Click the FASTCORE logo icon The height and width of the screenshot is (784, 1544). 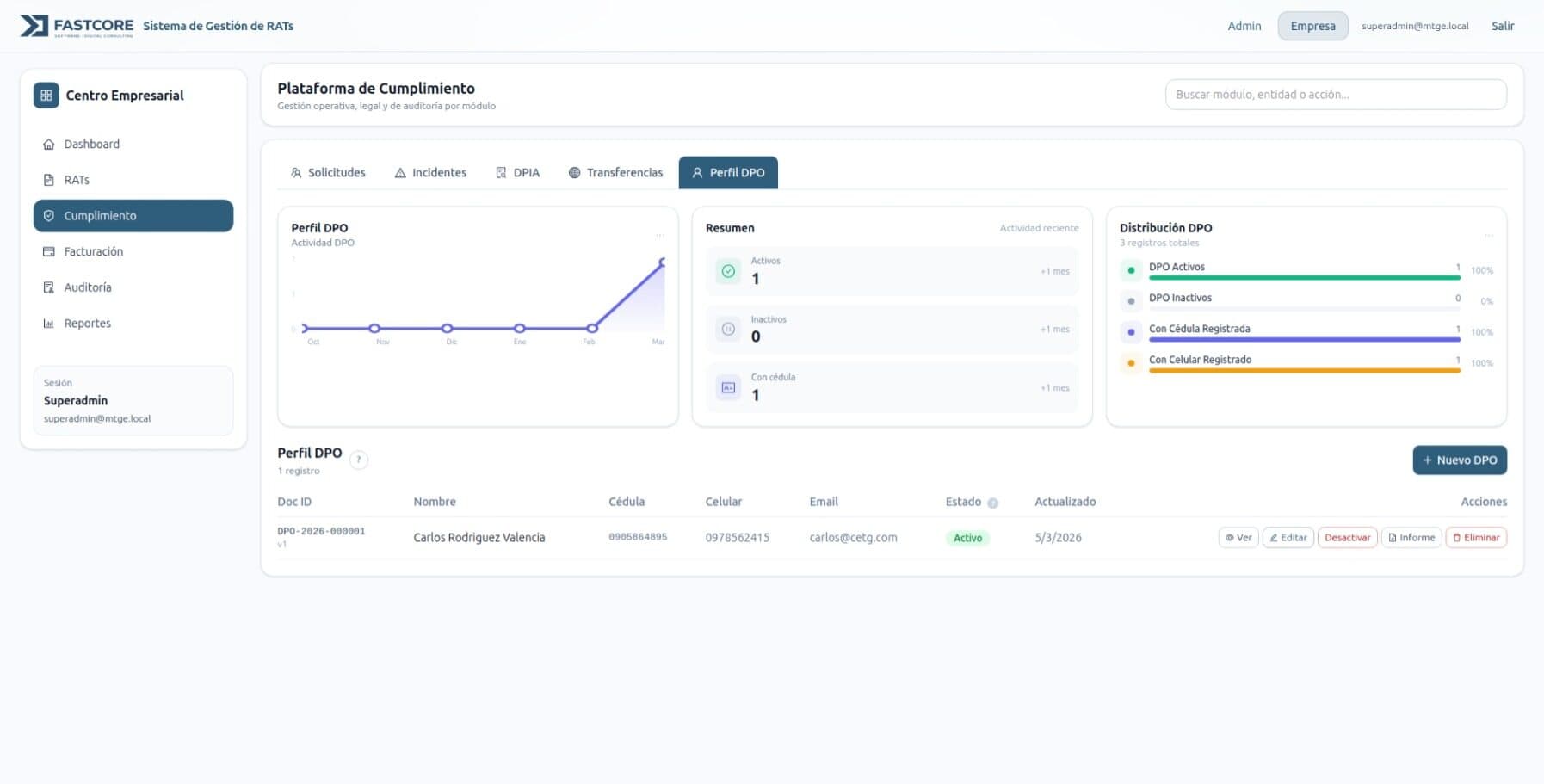(x=34, y=26)
